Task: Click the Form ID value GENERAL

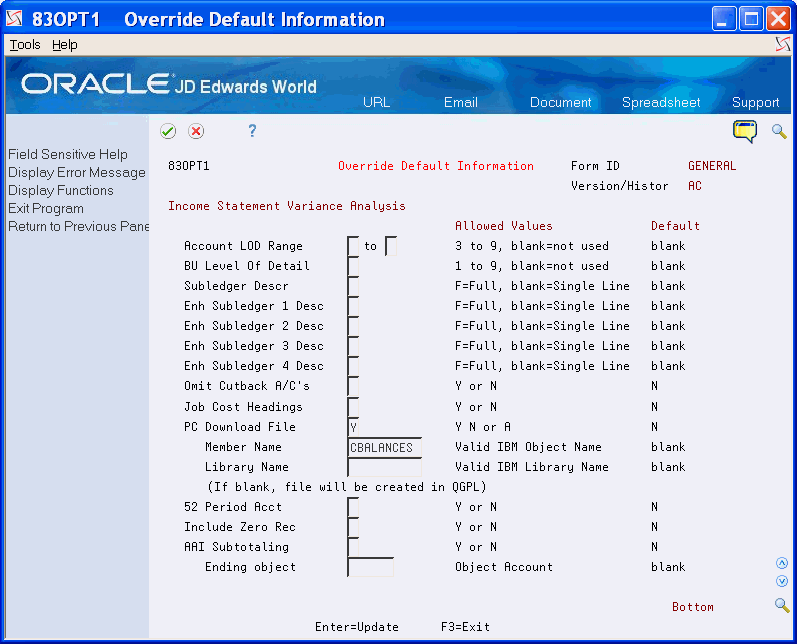Action: (712, 166)
